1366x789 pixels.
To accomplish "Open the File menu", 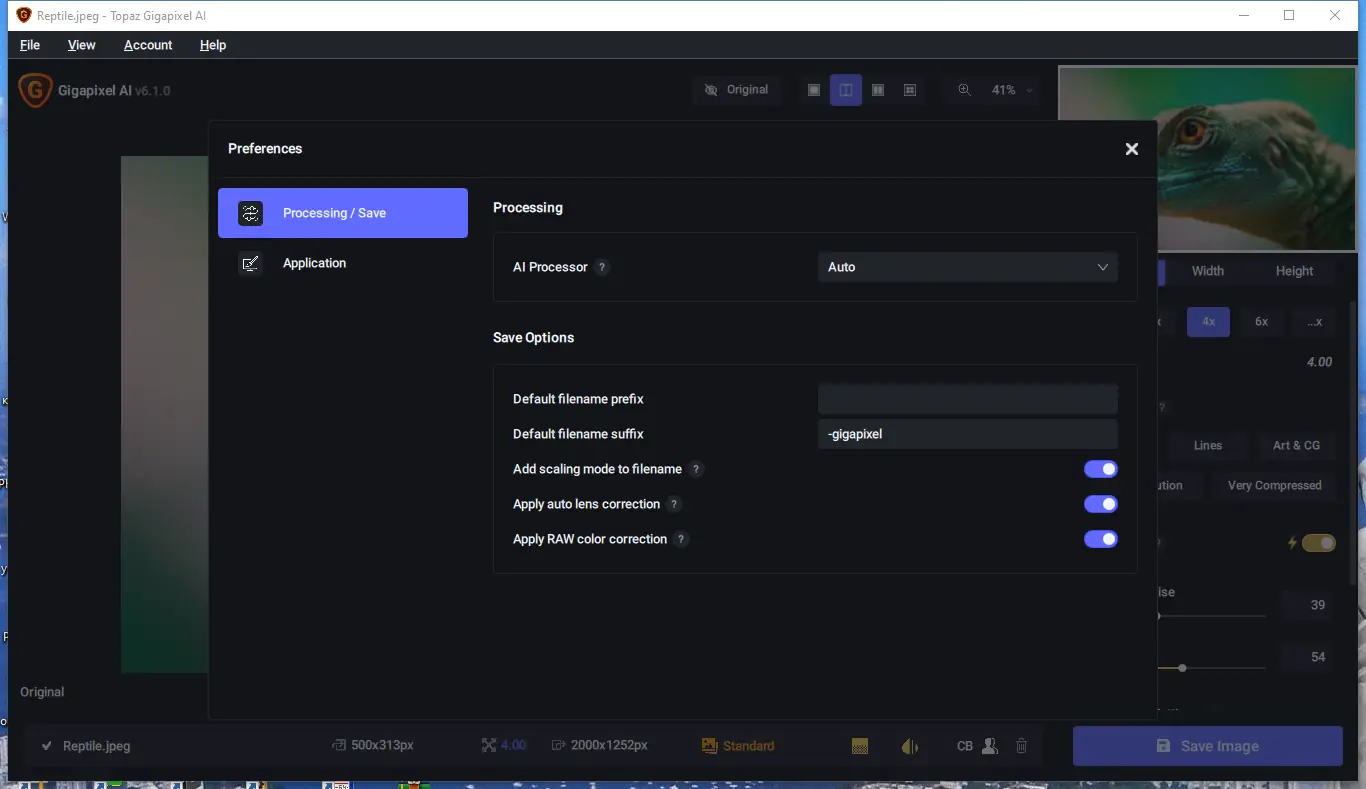I will point(30,45).
